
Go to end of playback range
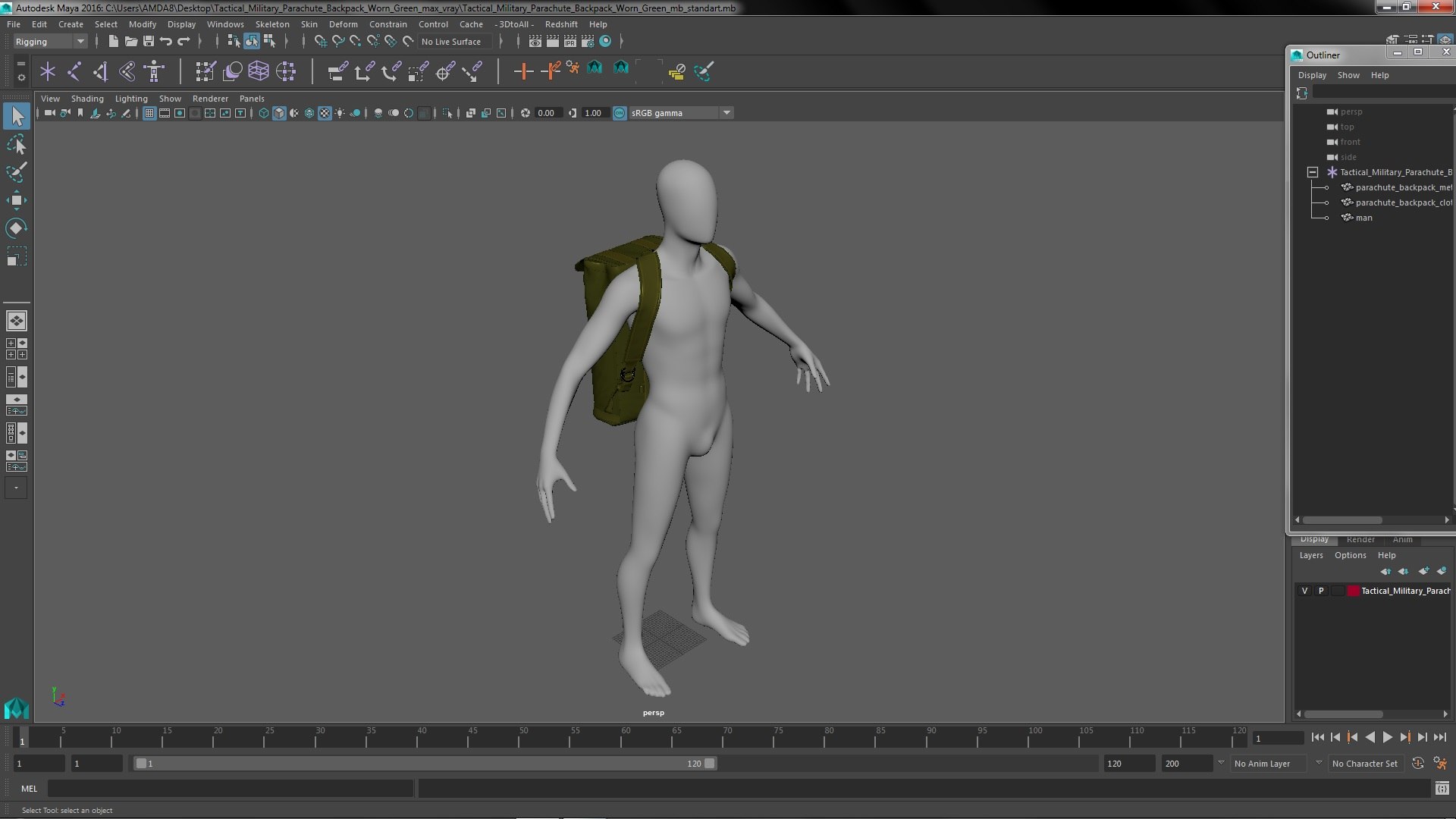coord(1439,737)
